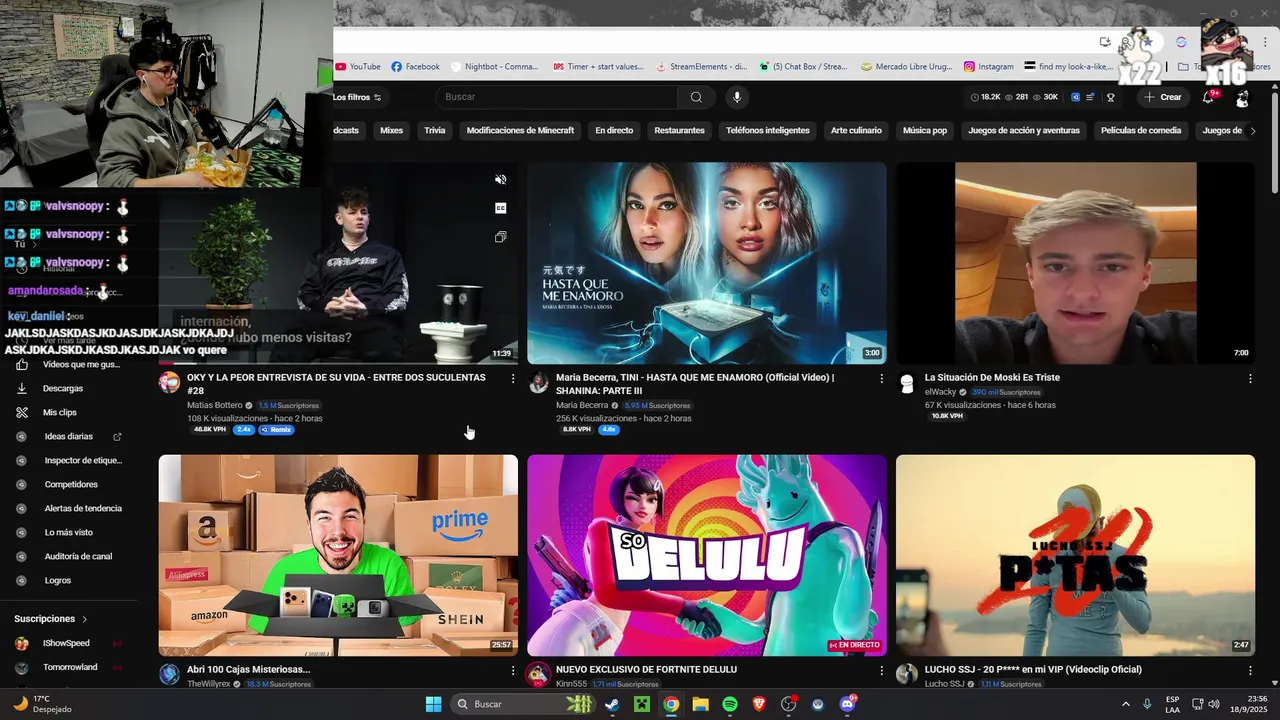Image resolution: width=1280 pixels, height=720 pixels.
Task: Open the So Delulu Fortnite thumbnail
Action: 706,555
